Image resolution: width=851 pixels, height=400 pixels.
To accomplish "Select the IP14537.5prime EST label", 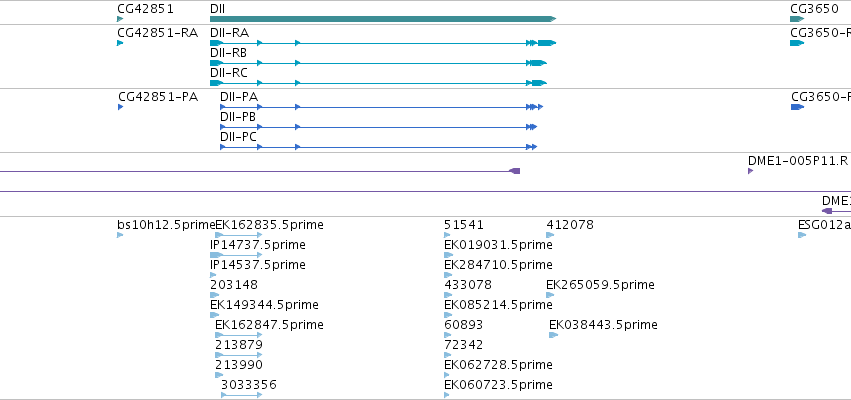I will (258, 265).
